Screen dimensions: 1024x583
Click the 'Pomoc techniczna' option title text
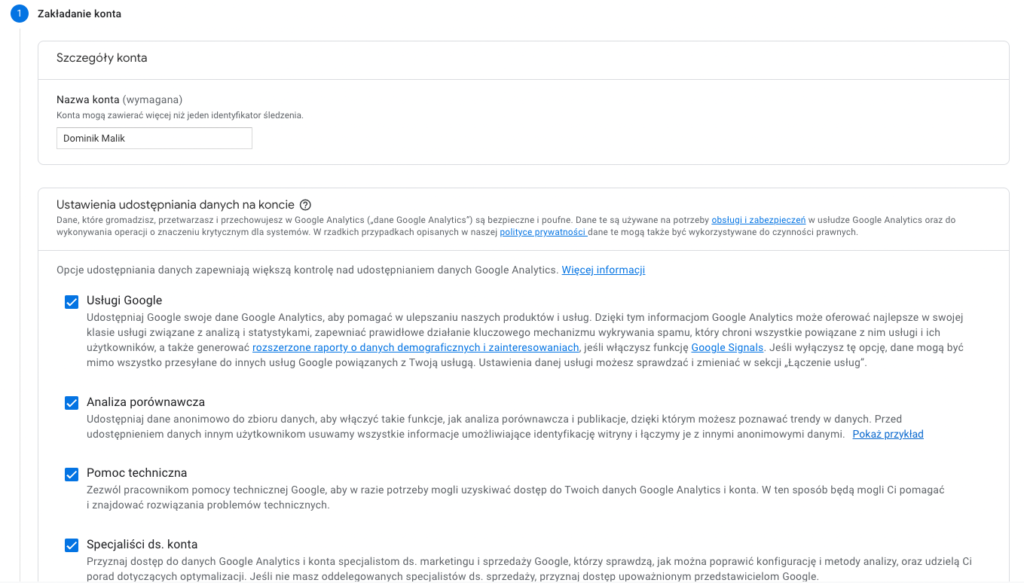point(136,472)
